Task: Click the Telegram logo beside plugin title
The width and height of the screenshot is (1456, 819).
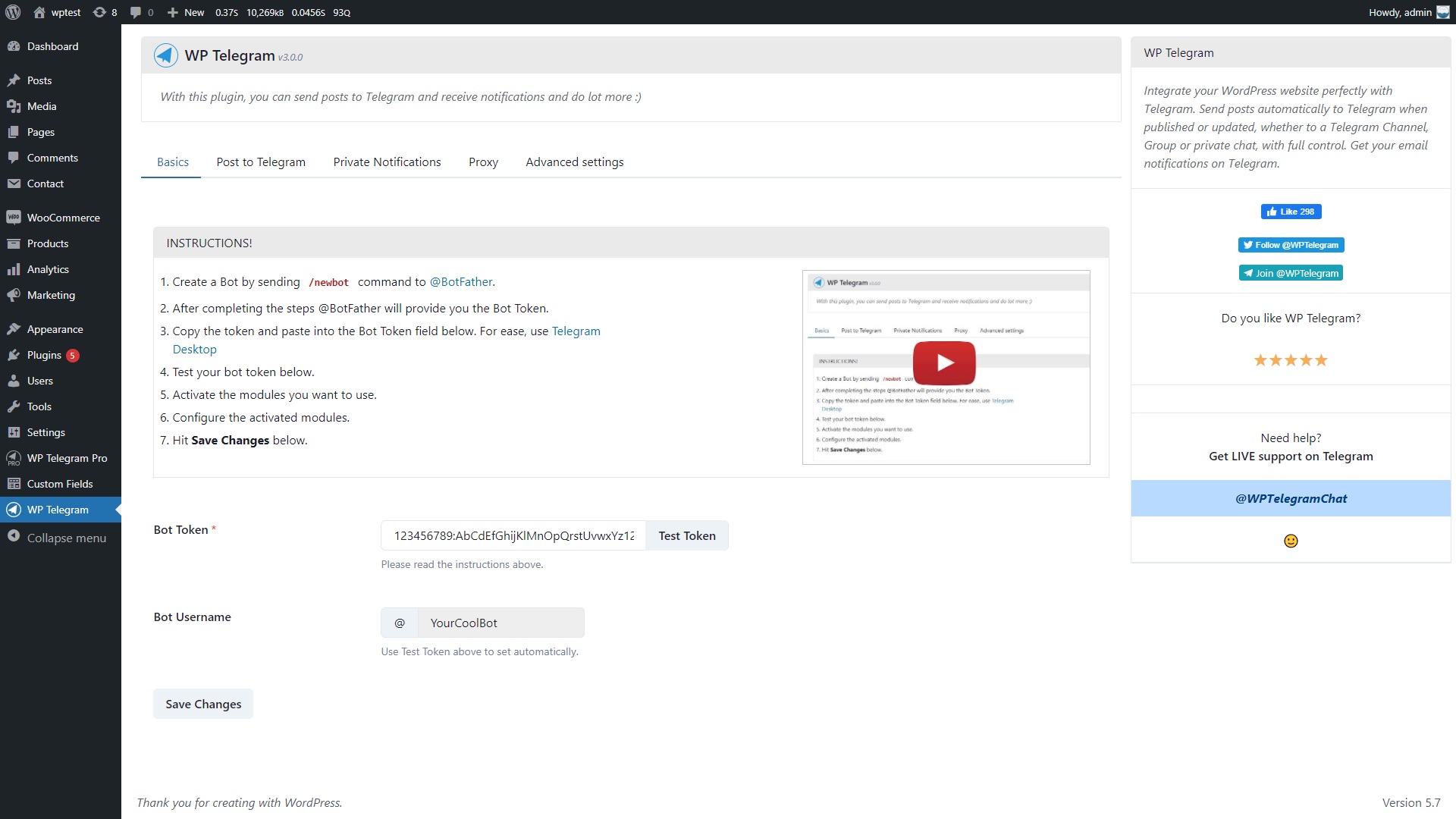Action: click(x=166, y=55)
